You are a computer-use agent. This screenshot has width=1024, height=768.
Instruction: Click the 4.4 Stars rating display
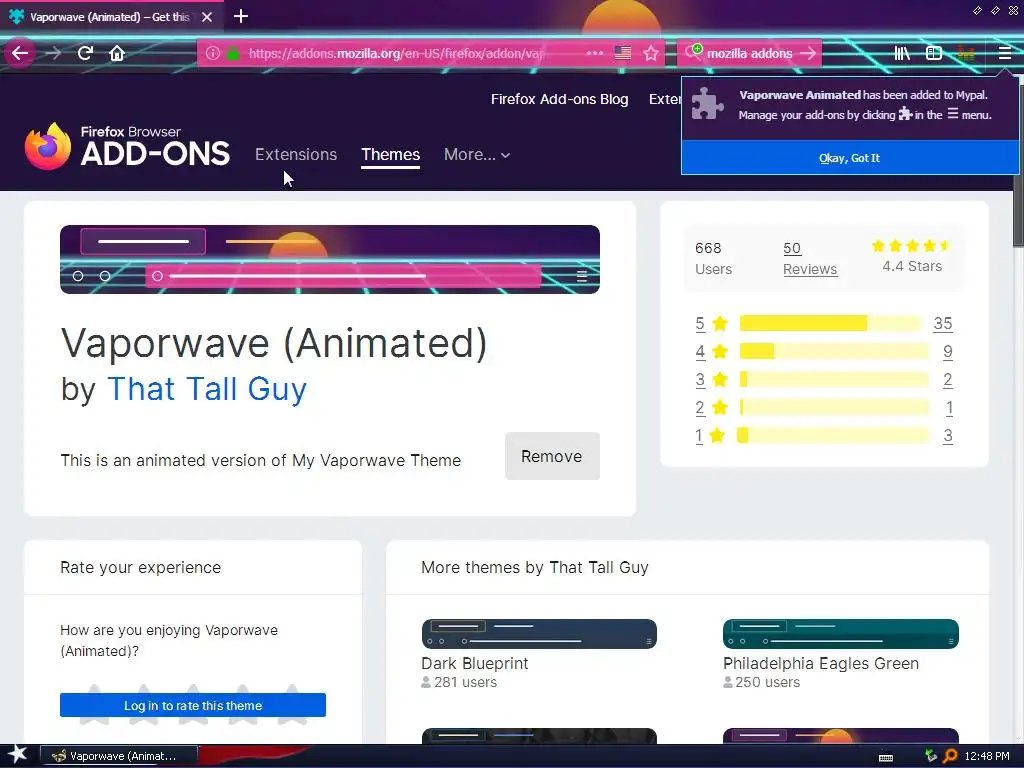tap(912, 257)
